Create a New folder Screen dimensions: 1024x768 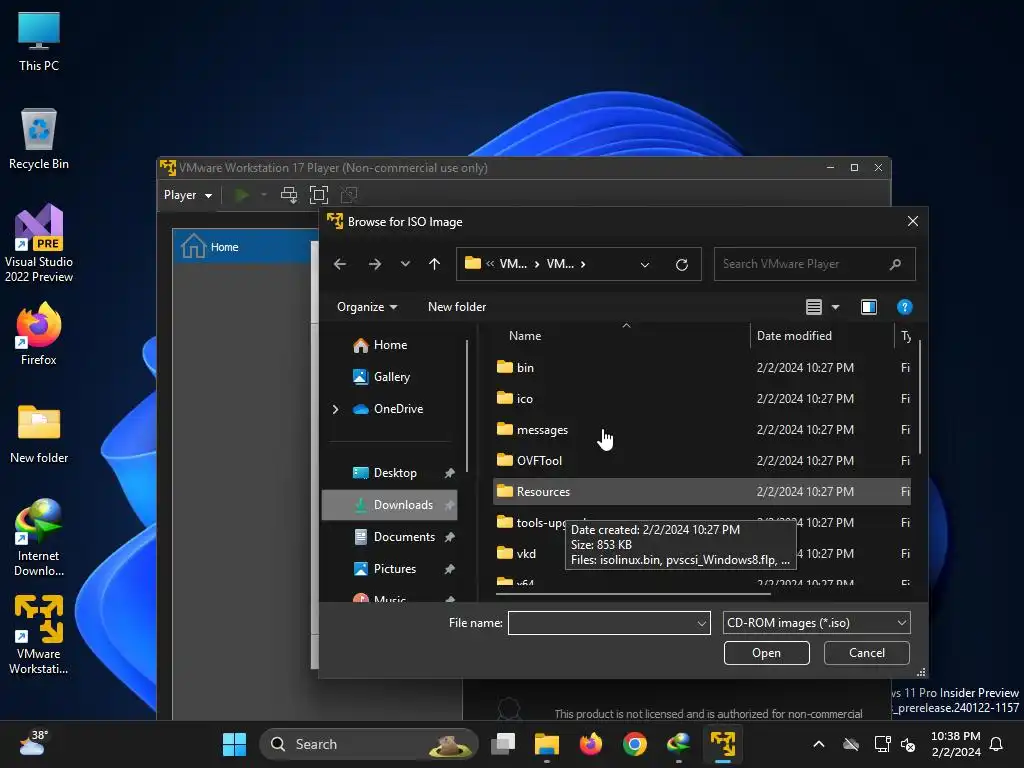(x=456, y=307)
